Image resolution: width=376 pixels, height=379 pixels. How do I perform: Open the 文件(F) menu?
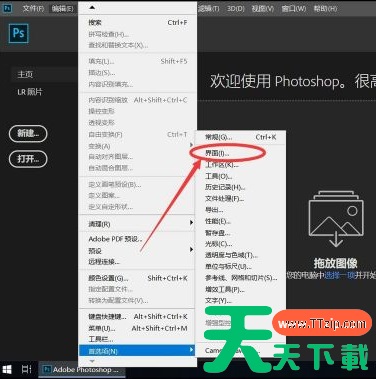(x=33, y=8)
